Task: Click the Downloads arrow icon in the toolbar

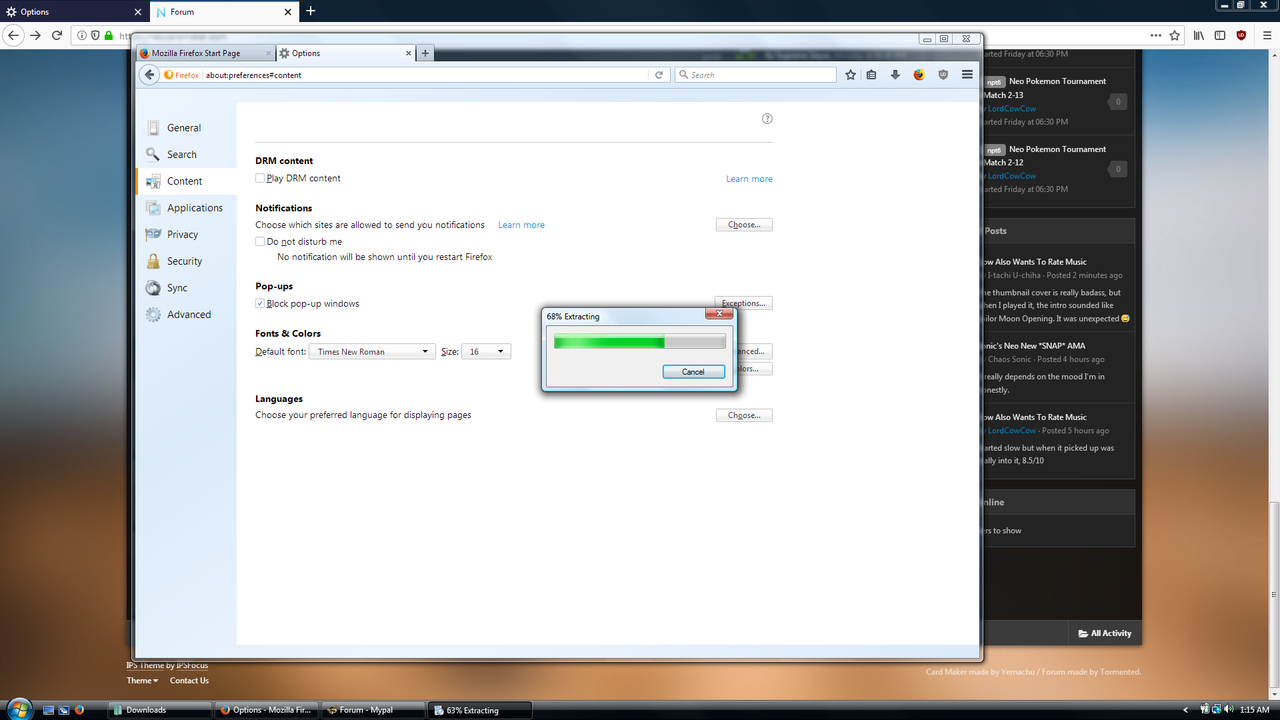Action: tap(895, 74)
